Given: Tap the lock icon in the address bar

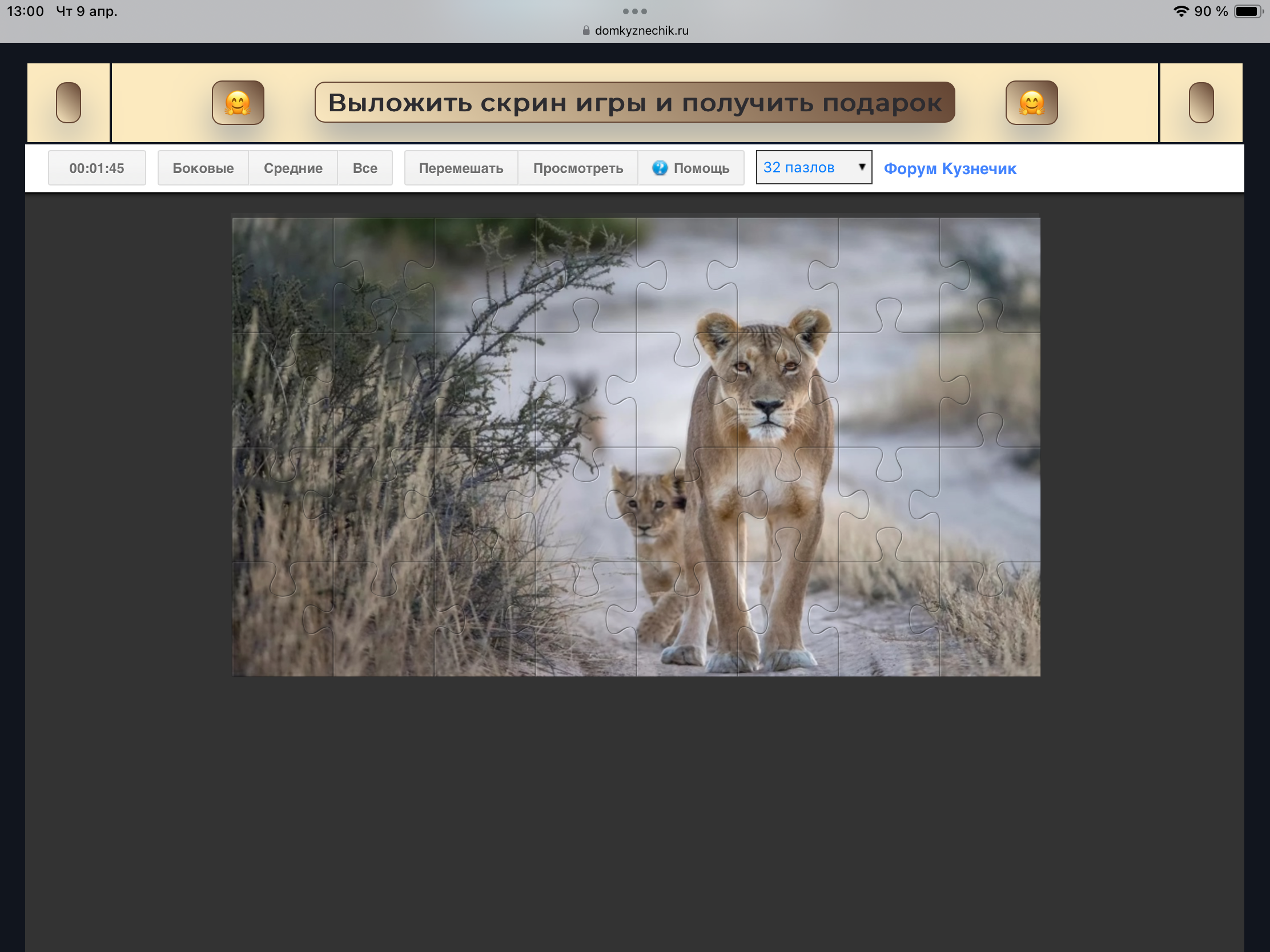Looking at the screenshot, I should [x=586, y=30].
